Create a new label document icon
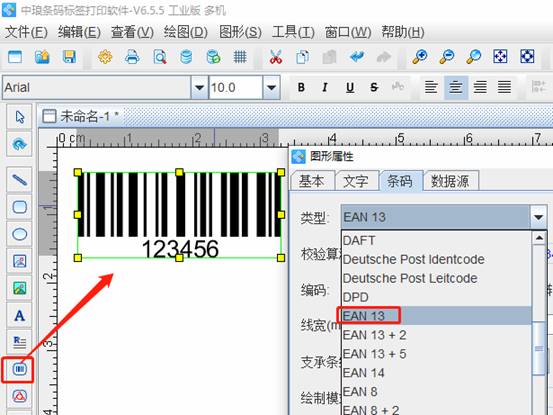 pos(15,57)
